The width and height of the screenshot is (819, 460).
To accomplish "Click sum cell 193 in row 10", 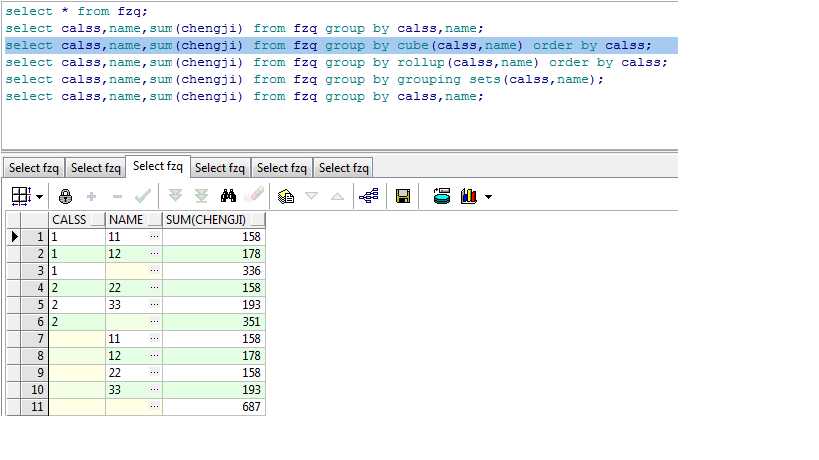I will 214,390.
